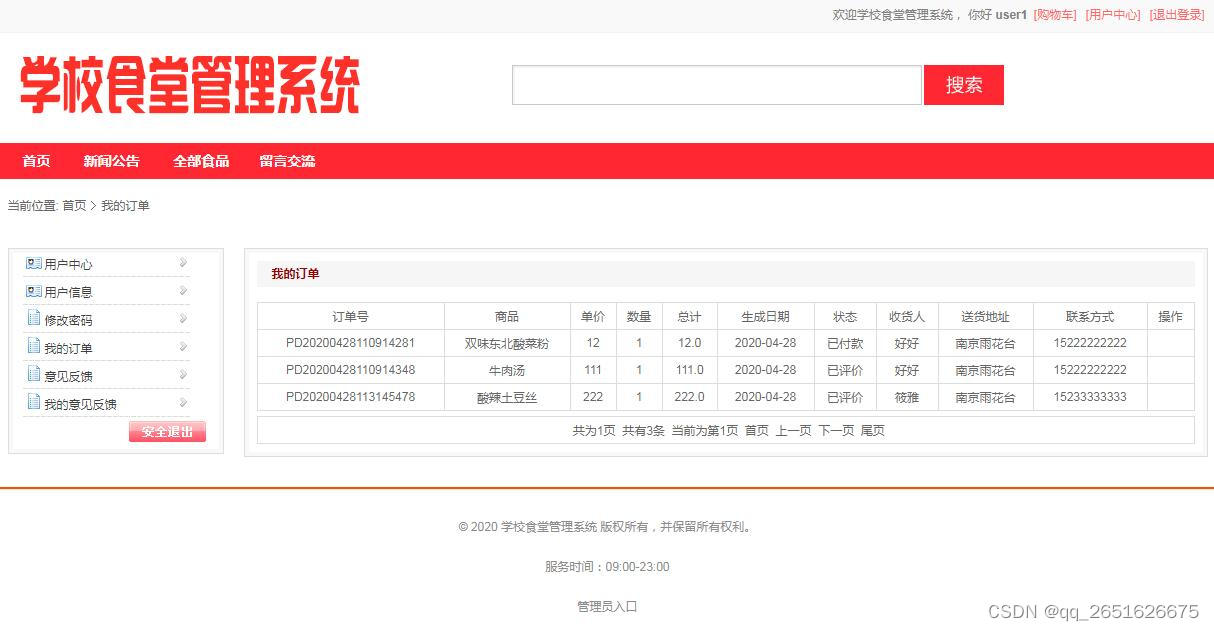The image size is (1214, 631).
Task: Open the 用户中心 link in top bar
Action: click(x=1113, y=15)
